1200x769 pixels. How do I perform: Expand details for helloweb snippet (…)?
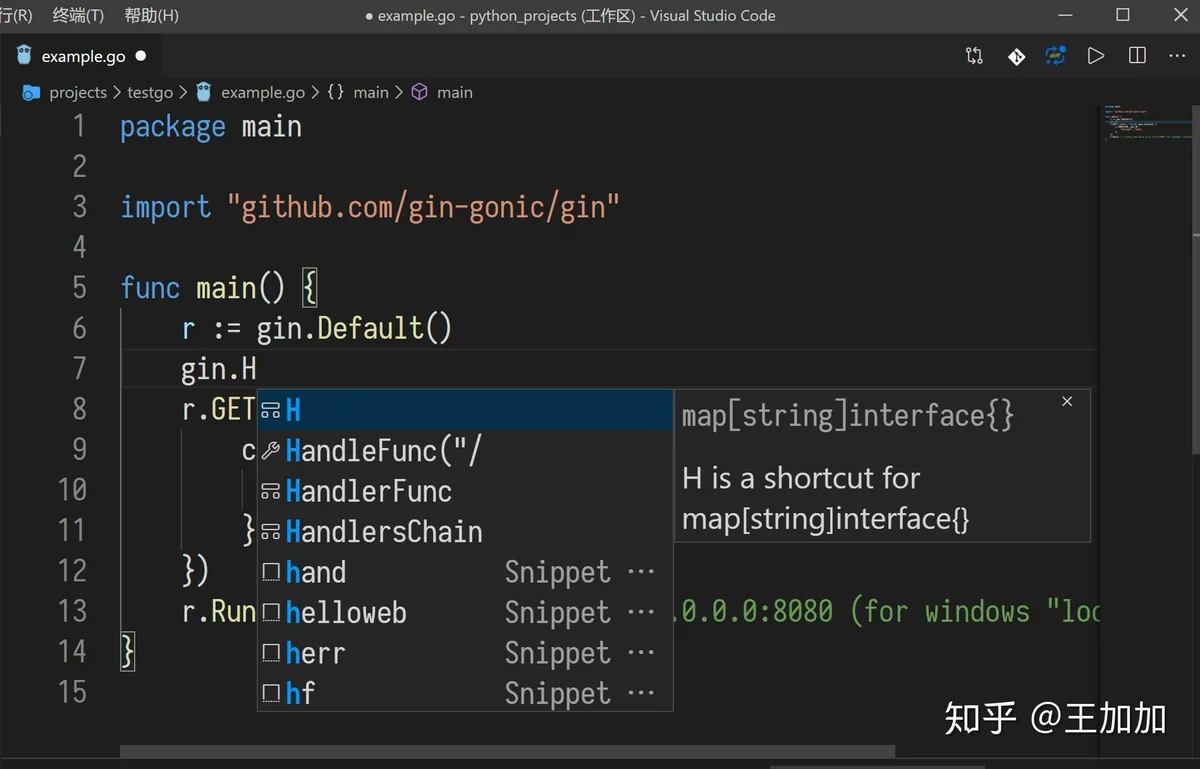point(640,613)
